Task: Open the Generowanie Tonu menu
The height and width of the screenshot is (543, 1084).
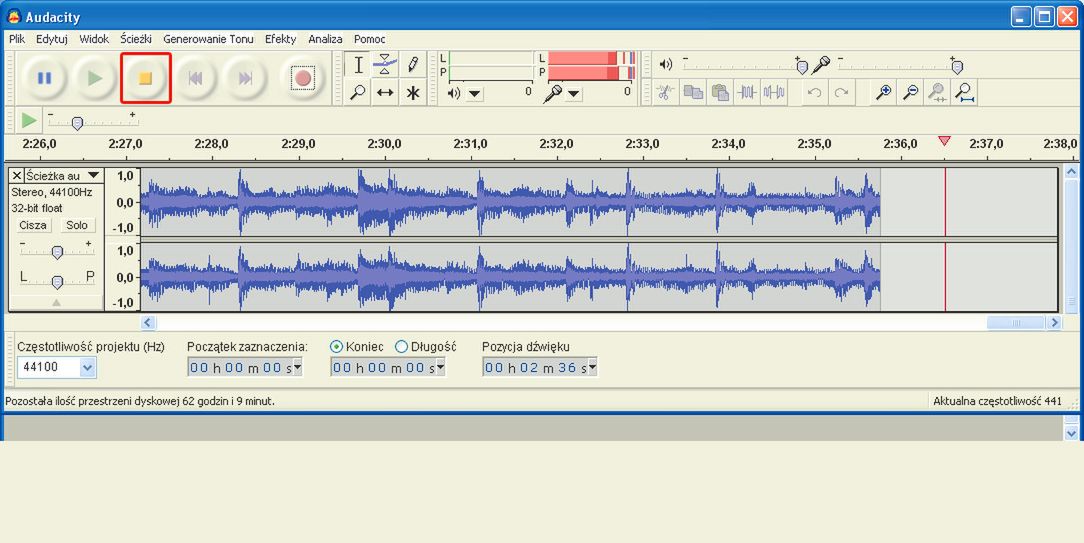Action: tap(208, 39)
